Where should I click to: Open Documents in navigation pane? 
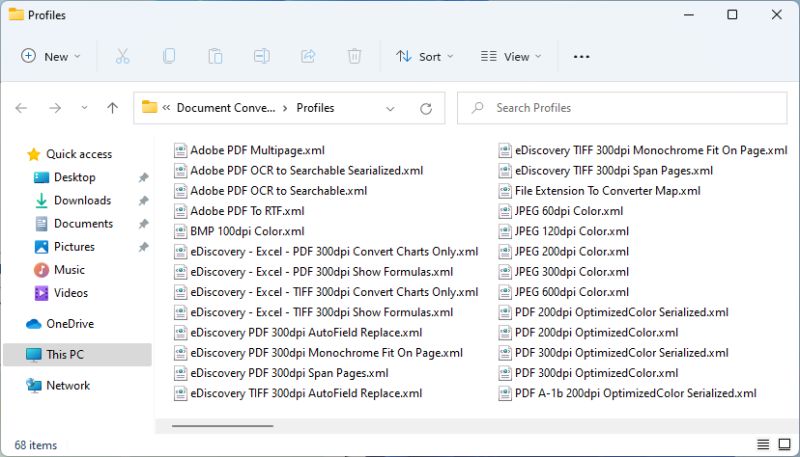click(83, 223)
